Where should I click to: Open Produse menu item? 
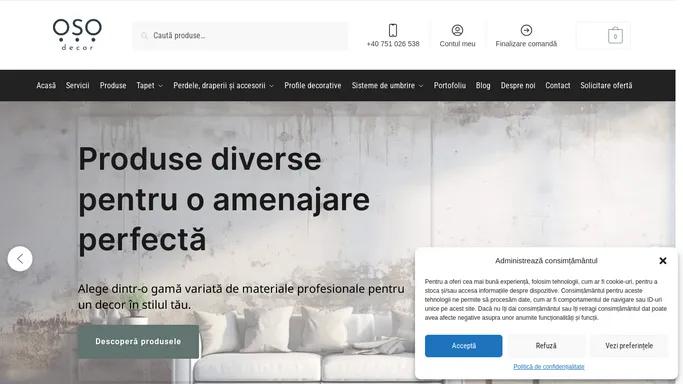click(113, 85)
